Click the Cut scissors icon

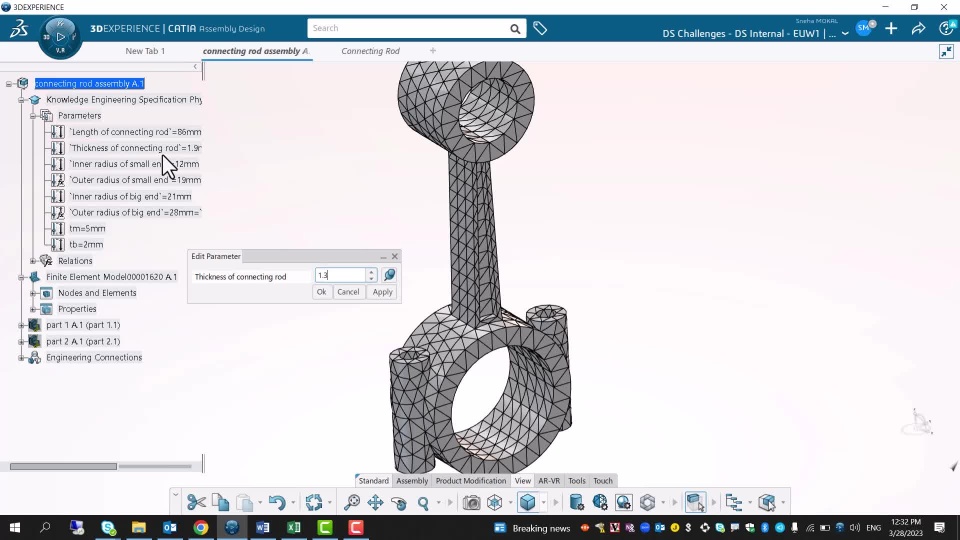point(197,503)
